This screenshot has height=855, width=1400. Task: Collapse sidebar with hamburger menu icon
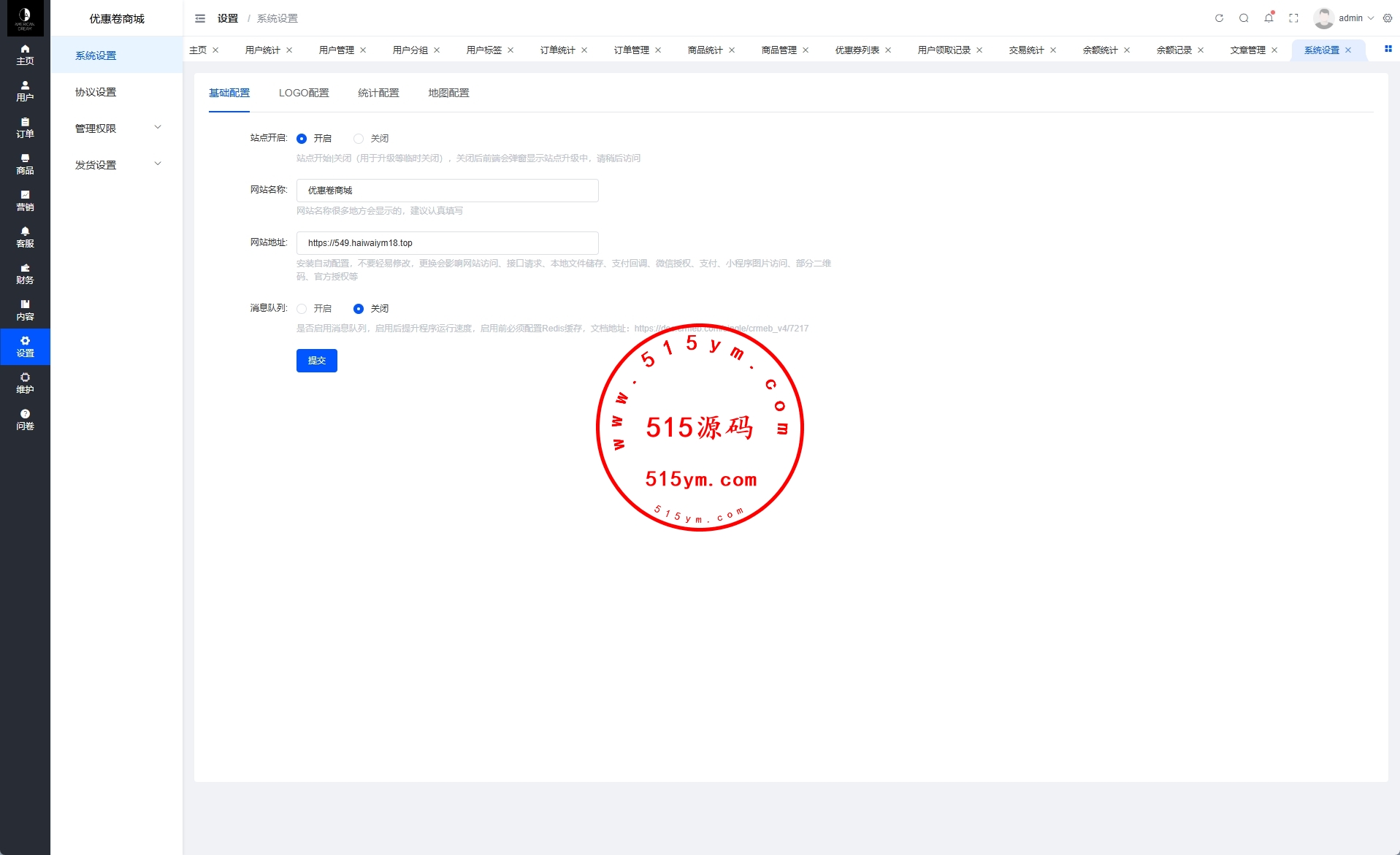pos(200,18)
